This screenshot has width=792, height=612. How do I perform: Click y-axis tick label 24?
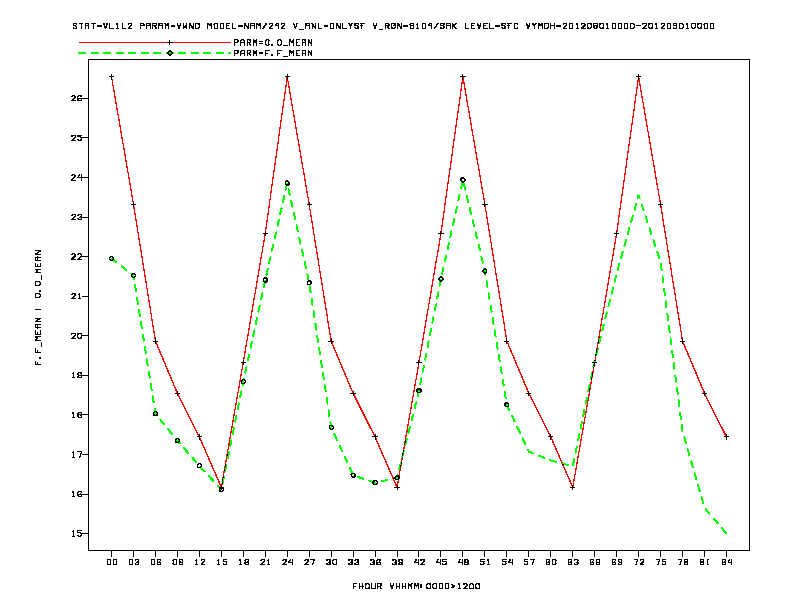[x=77, y=178]
